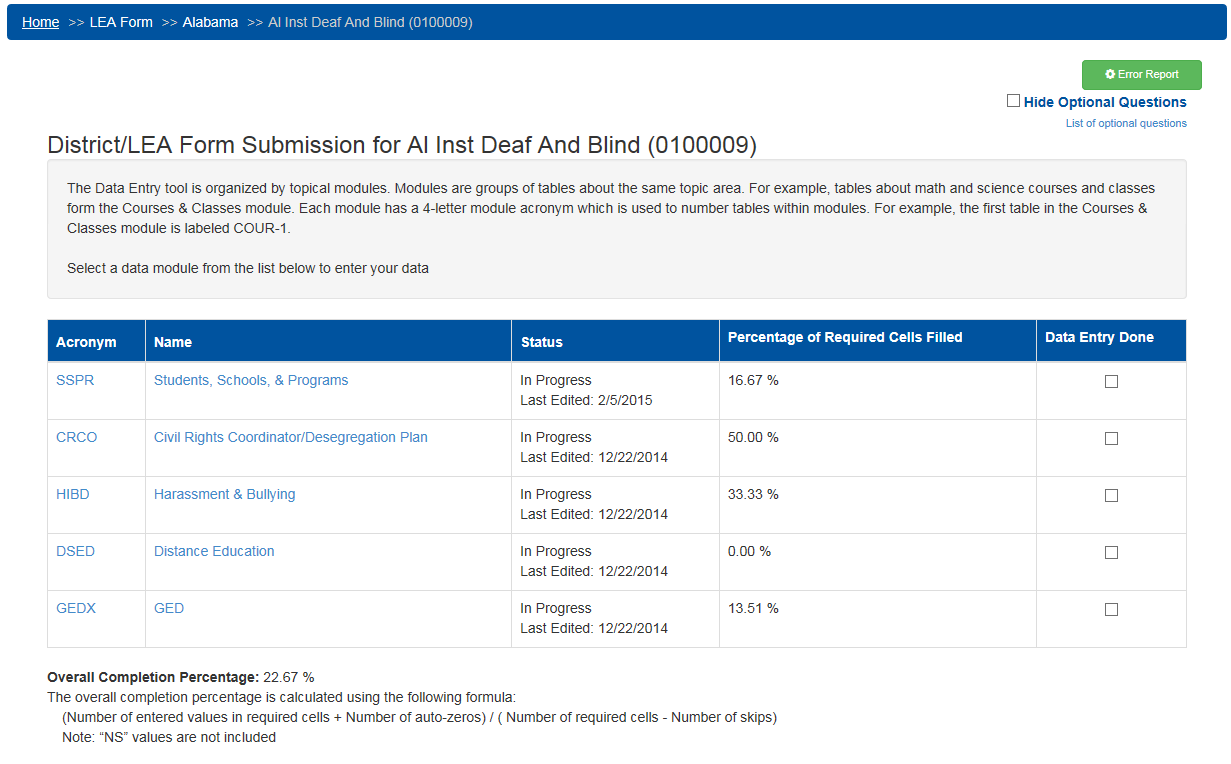The height and width of the screenshot is (764, 1231).
Task: Click the green Error Report button
Action: tap(1141, 75)
